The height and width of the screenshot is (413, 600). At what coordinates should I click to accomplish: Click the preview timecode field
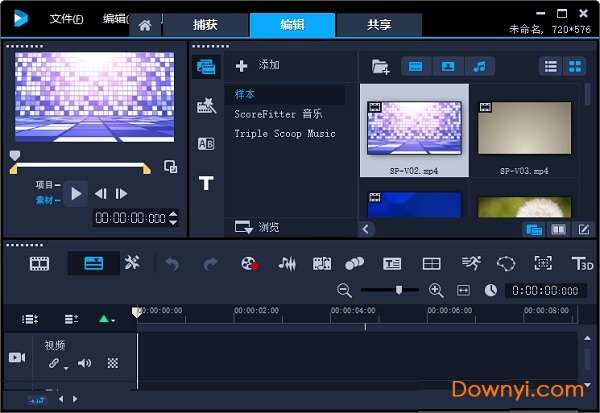click(x=130, y=218)
